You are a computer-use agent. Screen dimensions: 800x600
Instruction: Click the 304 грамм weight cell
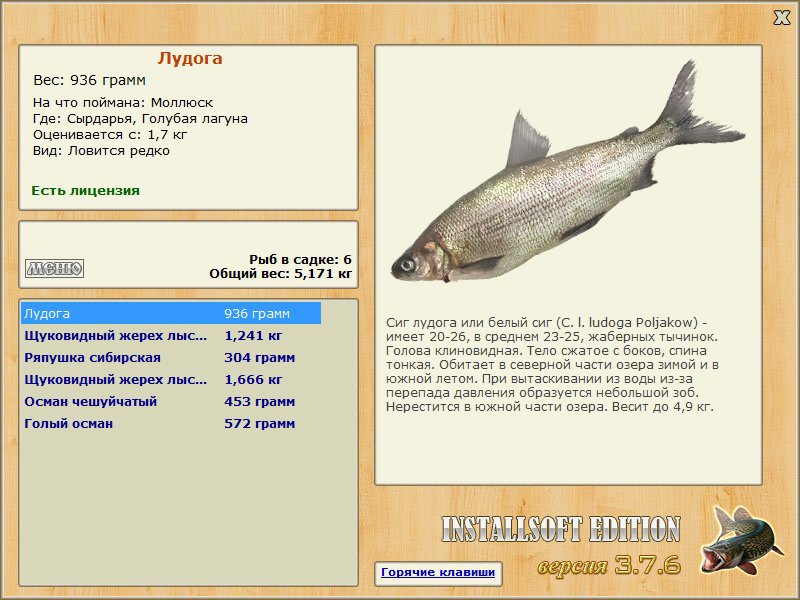259,358
